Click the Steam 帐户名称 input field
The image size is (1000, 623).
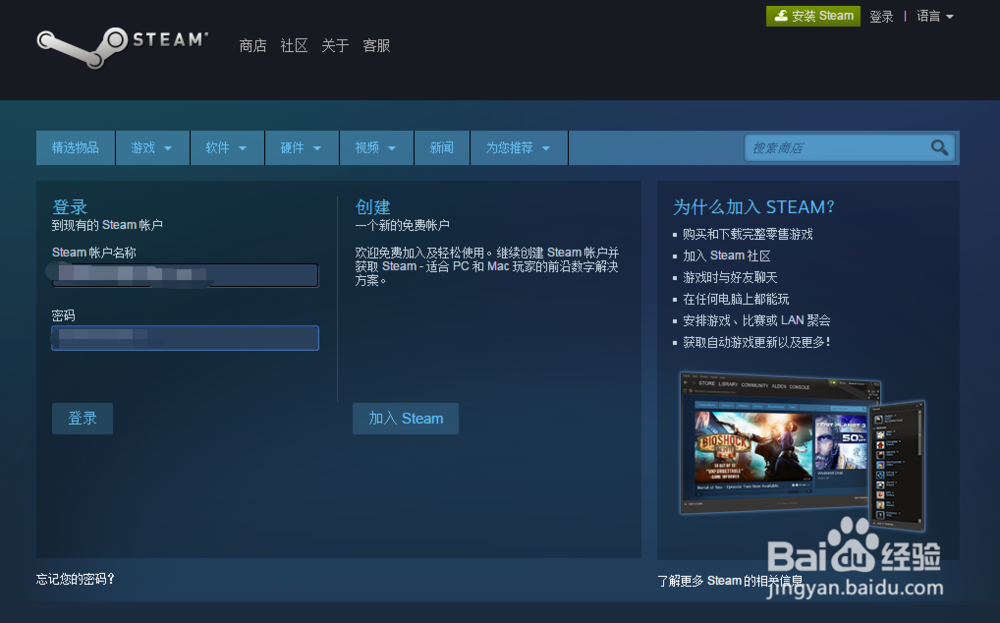point(185,275)
